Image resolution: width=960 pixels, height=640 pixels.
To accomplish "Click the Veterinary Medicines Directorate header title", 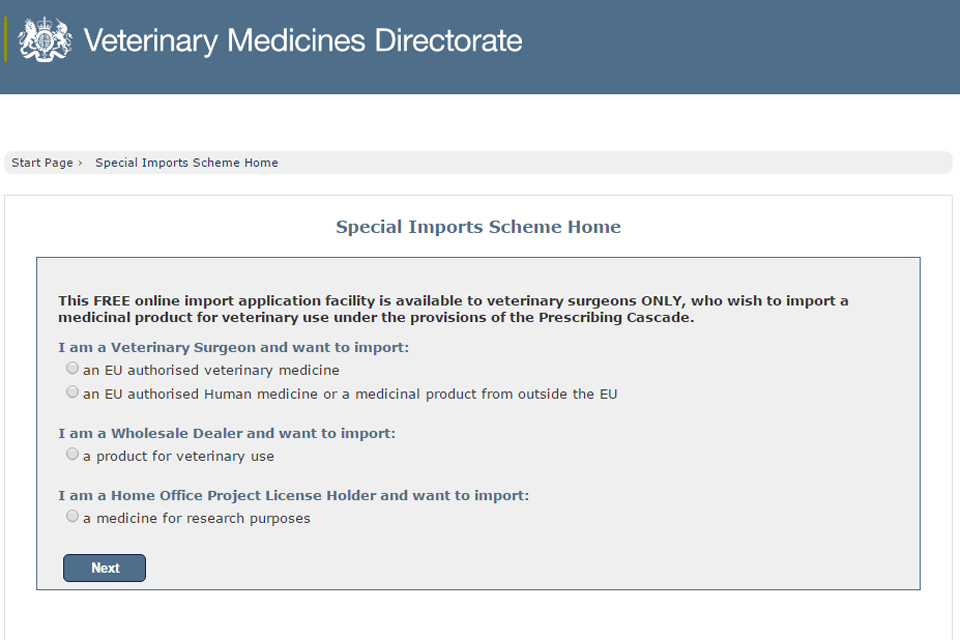I will 302,41.
